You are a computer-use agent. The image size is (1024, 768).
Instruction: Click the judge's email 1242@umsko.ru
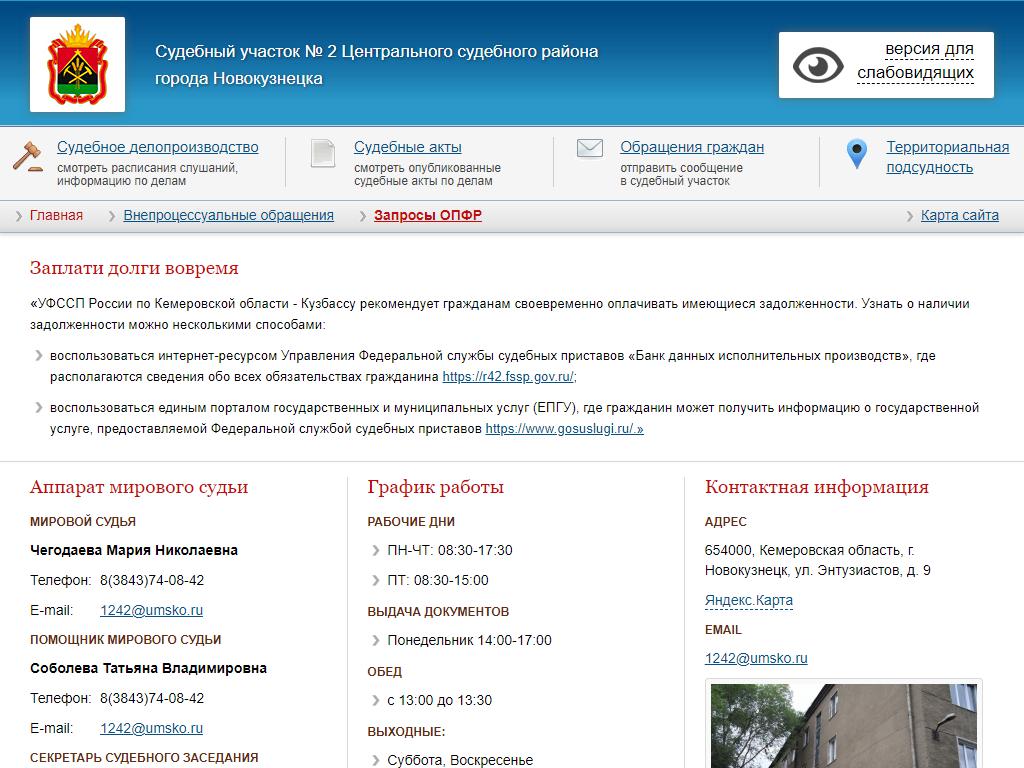point(151,610)
